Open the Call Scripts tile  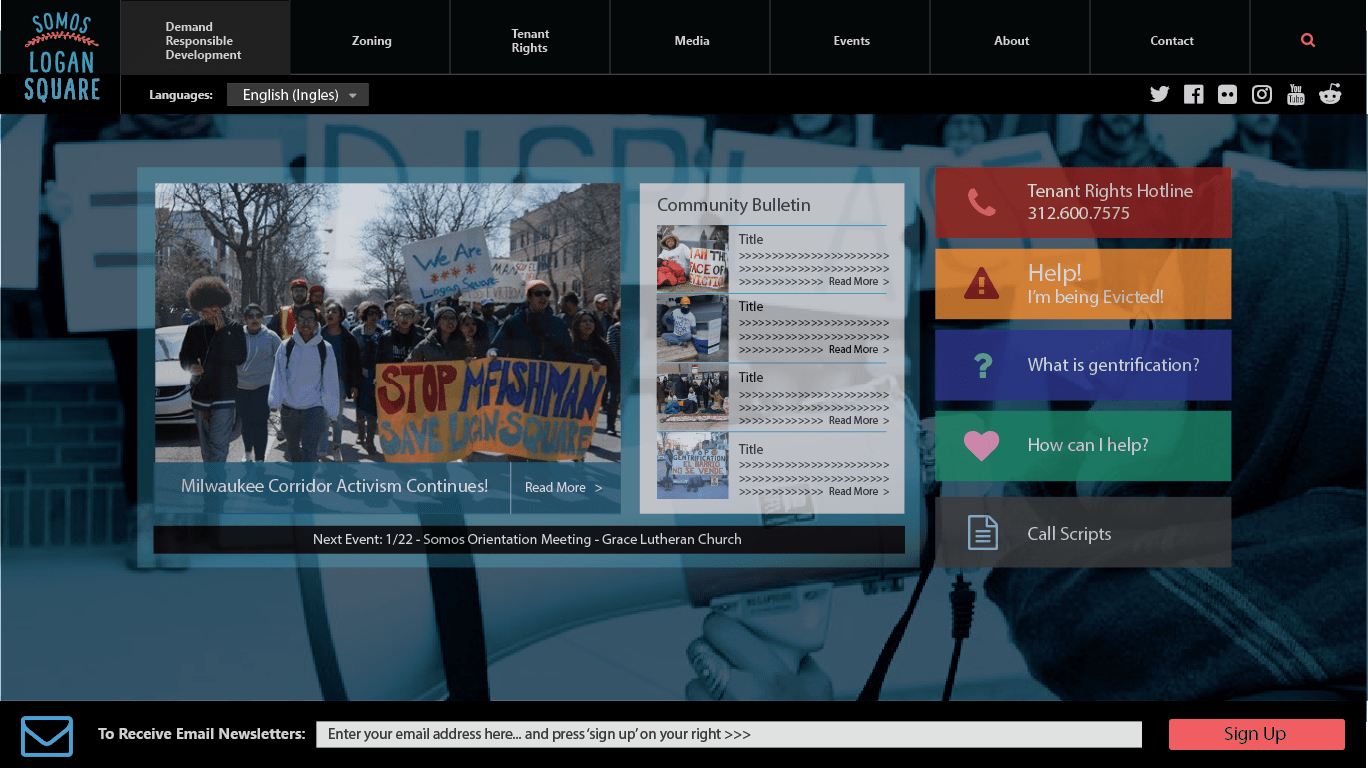click(1083, 533)
